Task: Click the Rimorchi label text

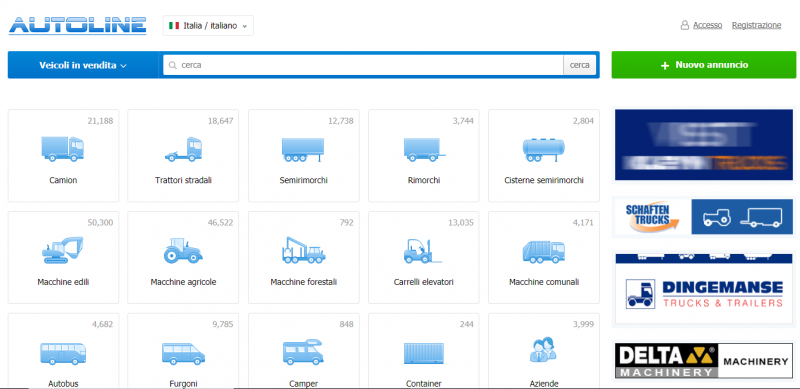Action: [x=424, y=180]
